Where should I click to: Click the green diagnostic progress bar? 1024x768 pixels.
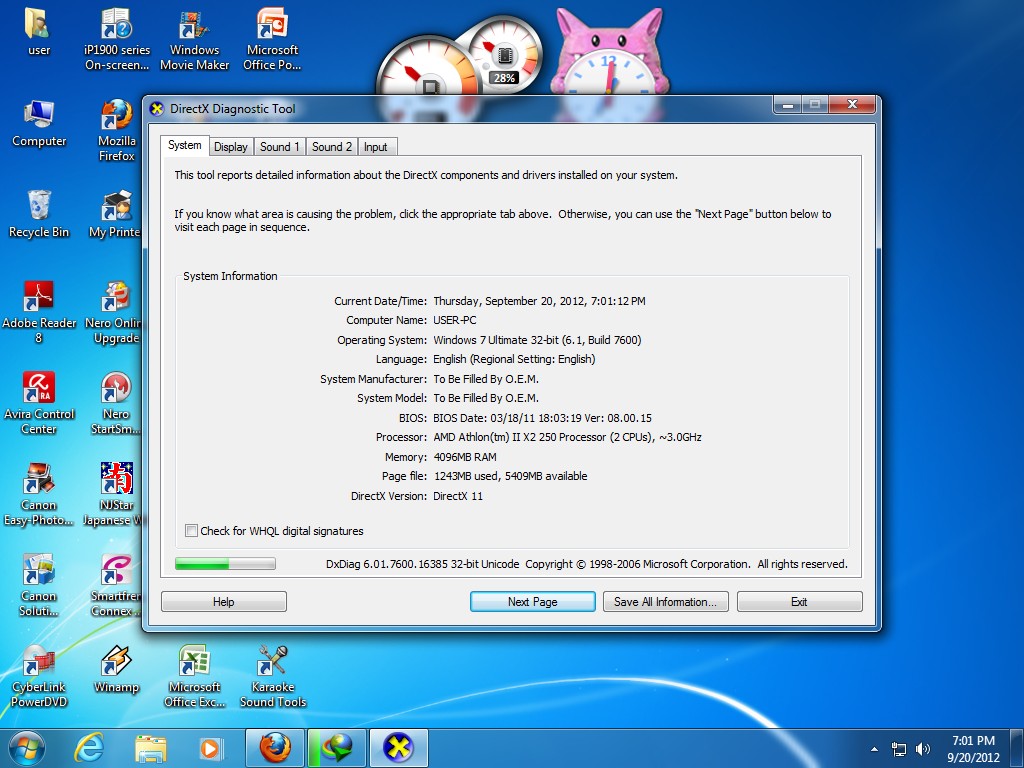pos(225,564)
